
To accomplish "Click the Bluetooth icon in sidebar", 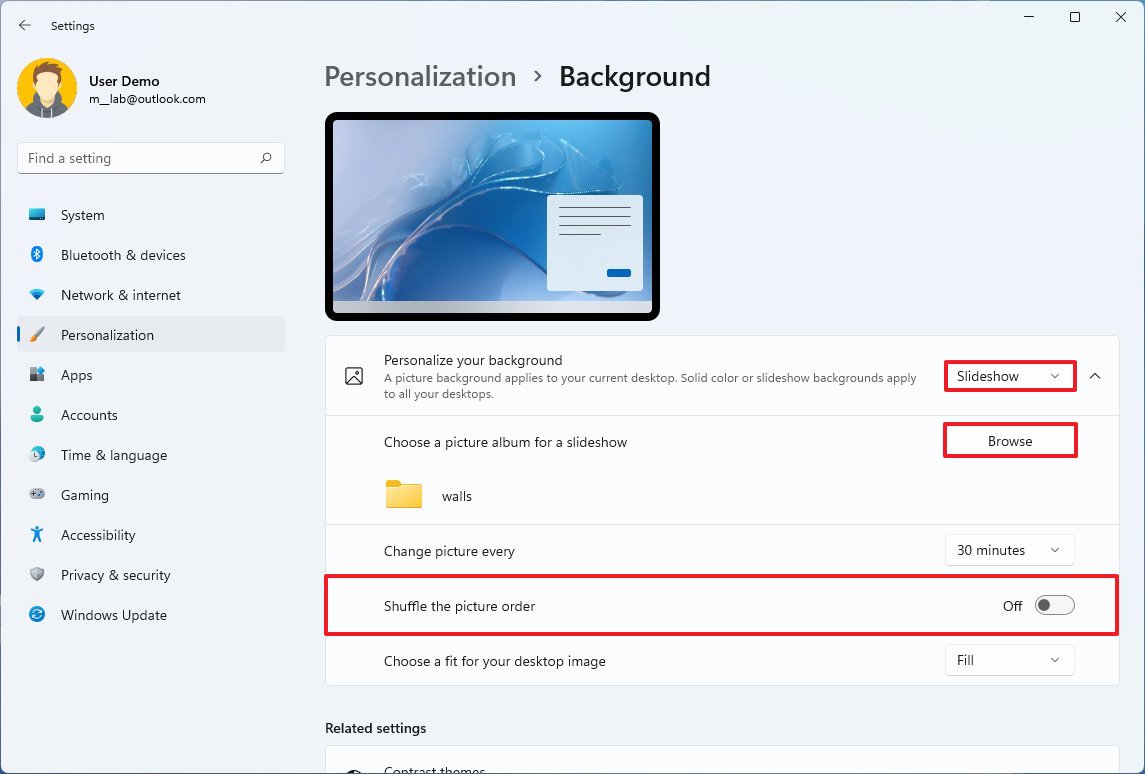I will (37, 255).
